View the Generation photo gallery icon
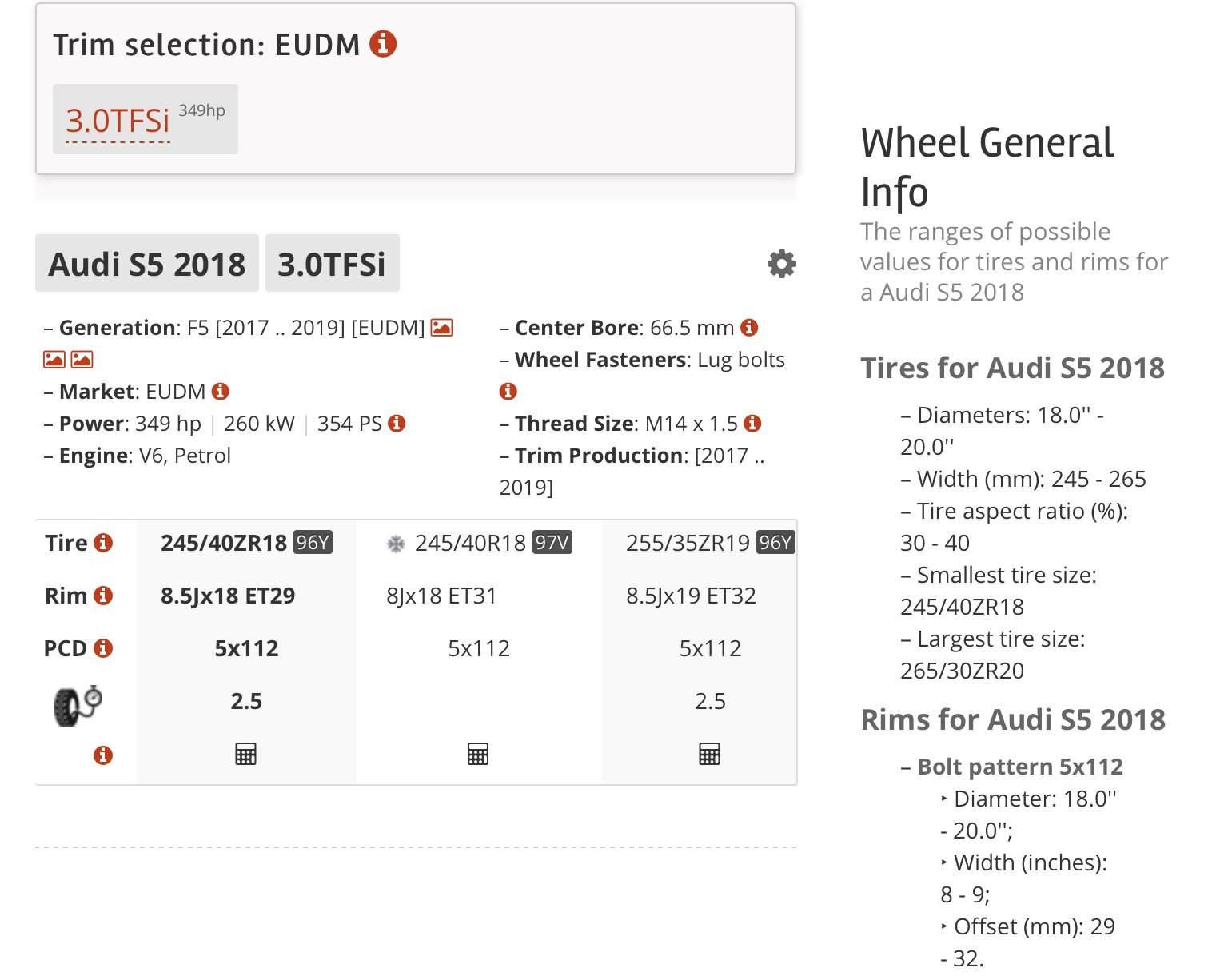The image size is (1228, 980). click(441, 327)
